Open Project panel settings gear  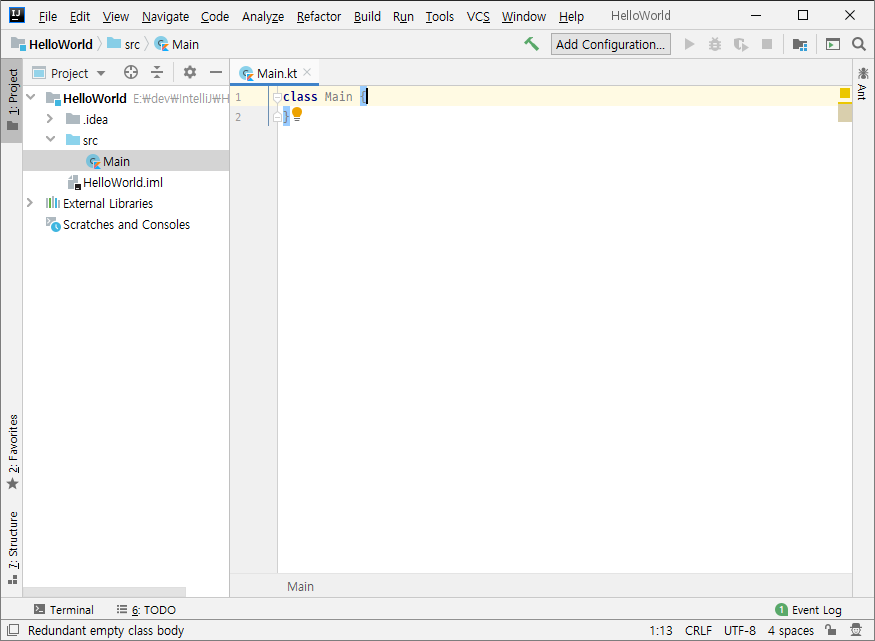point(190,73)
